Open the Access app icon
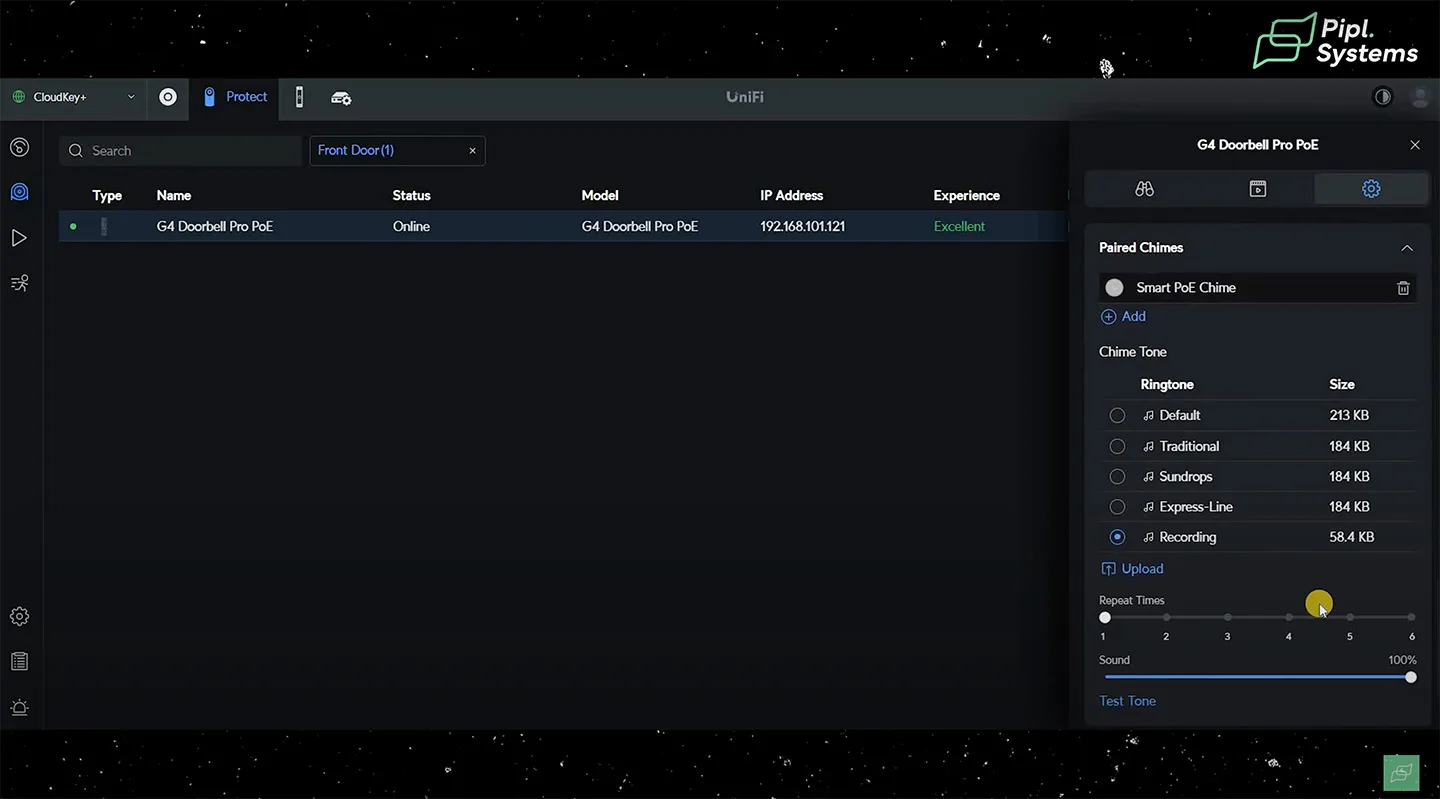 pyautogui.click(x=299, y=97)
